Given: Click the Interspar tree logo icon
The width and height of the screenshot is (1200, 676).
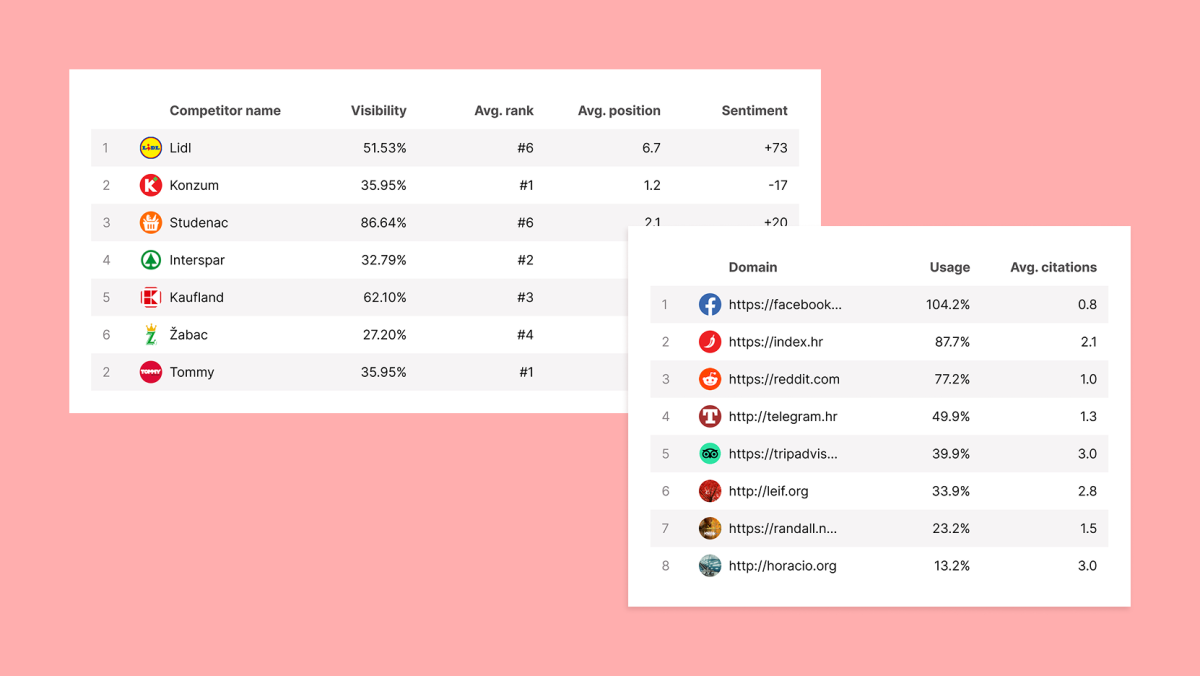Looking at the screenshot, I should click(150, 260).
